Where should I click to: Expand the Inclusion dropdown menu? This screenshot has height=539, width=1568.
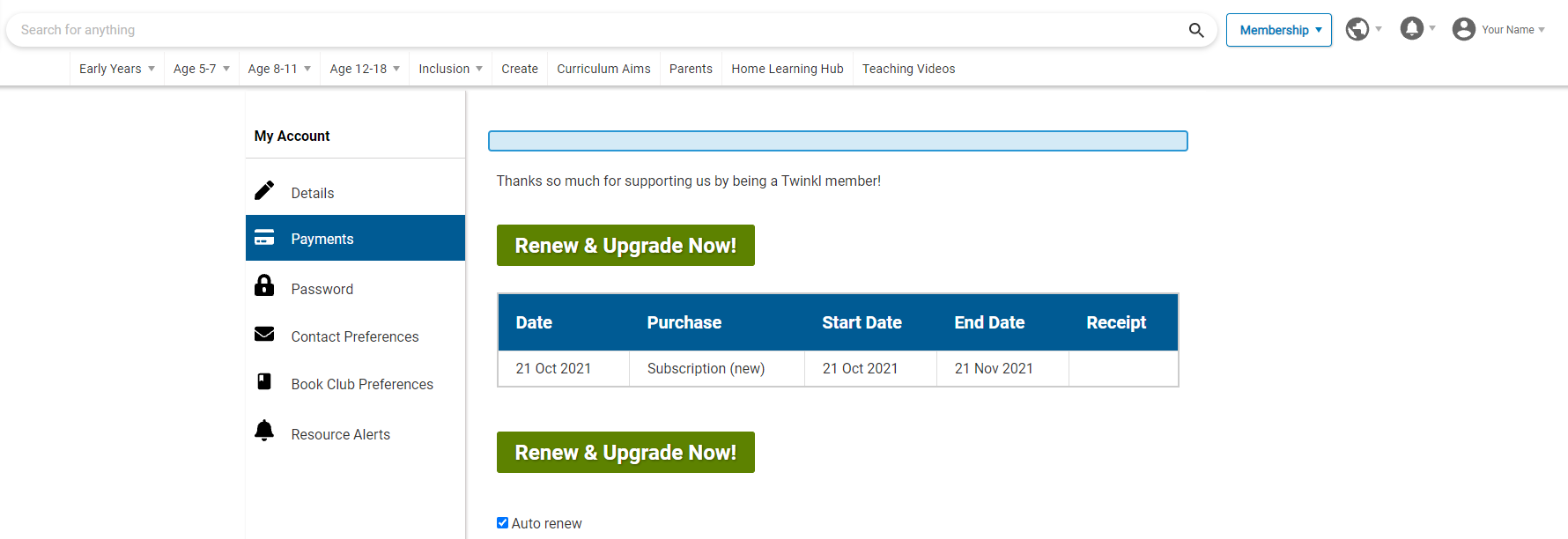click(x=450, y=69)
